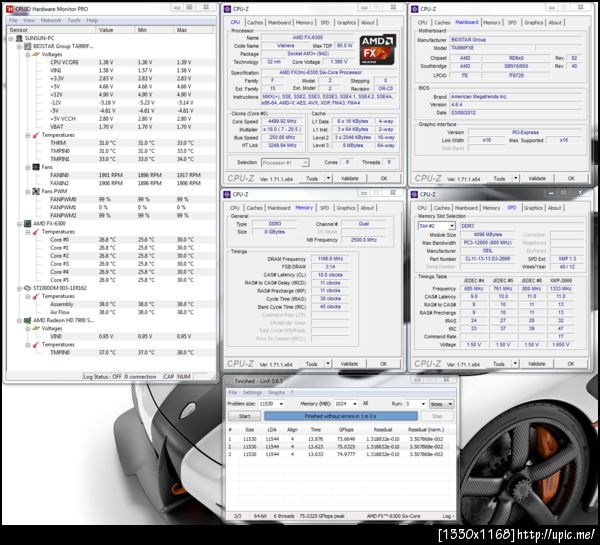Click the Fans icon in sensor tree
This screenshot has height=545, width=600.
coord(36,167)
